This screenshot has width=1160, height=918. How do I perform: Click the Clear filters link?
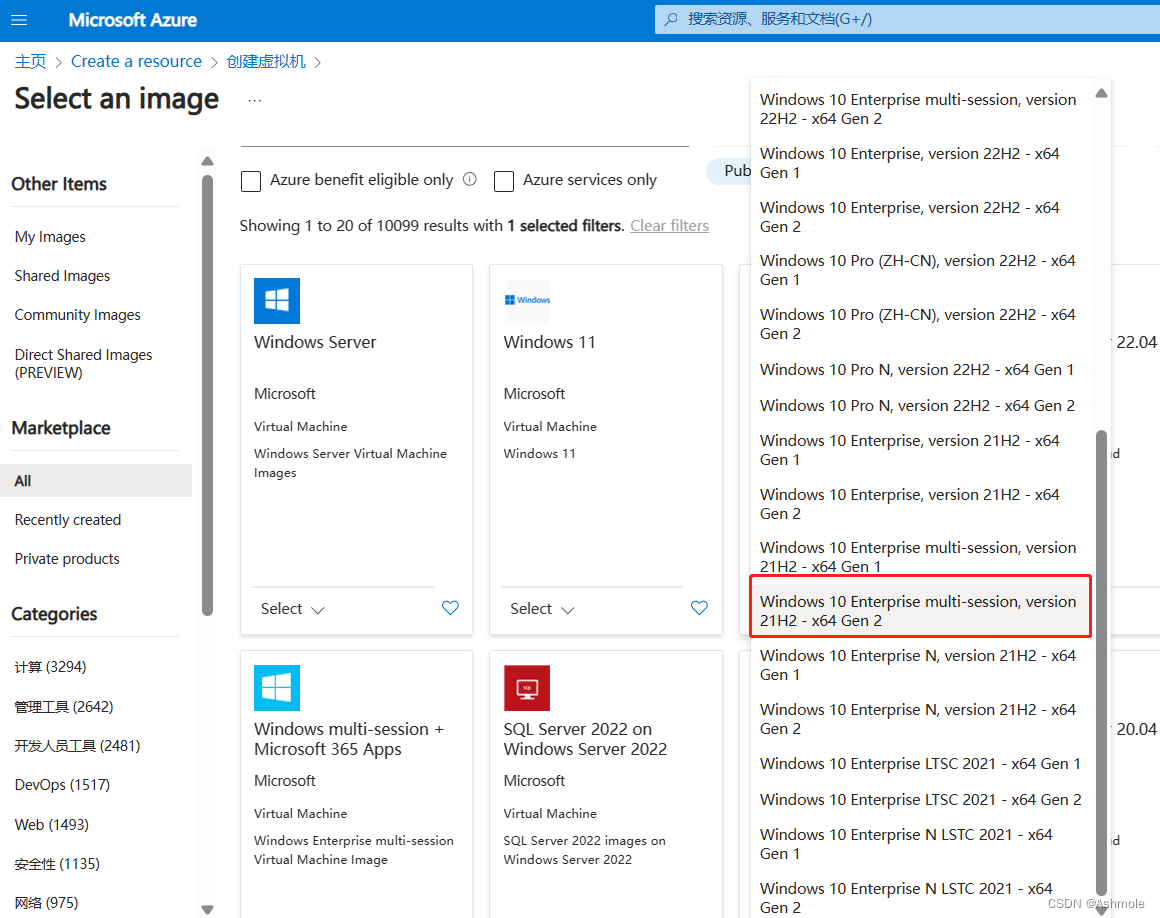tap(670, 226)
